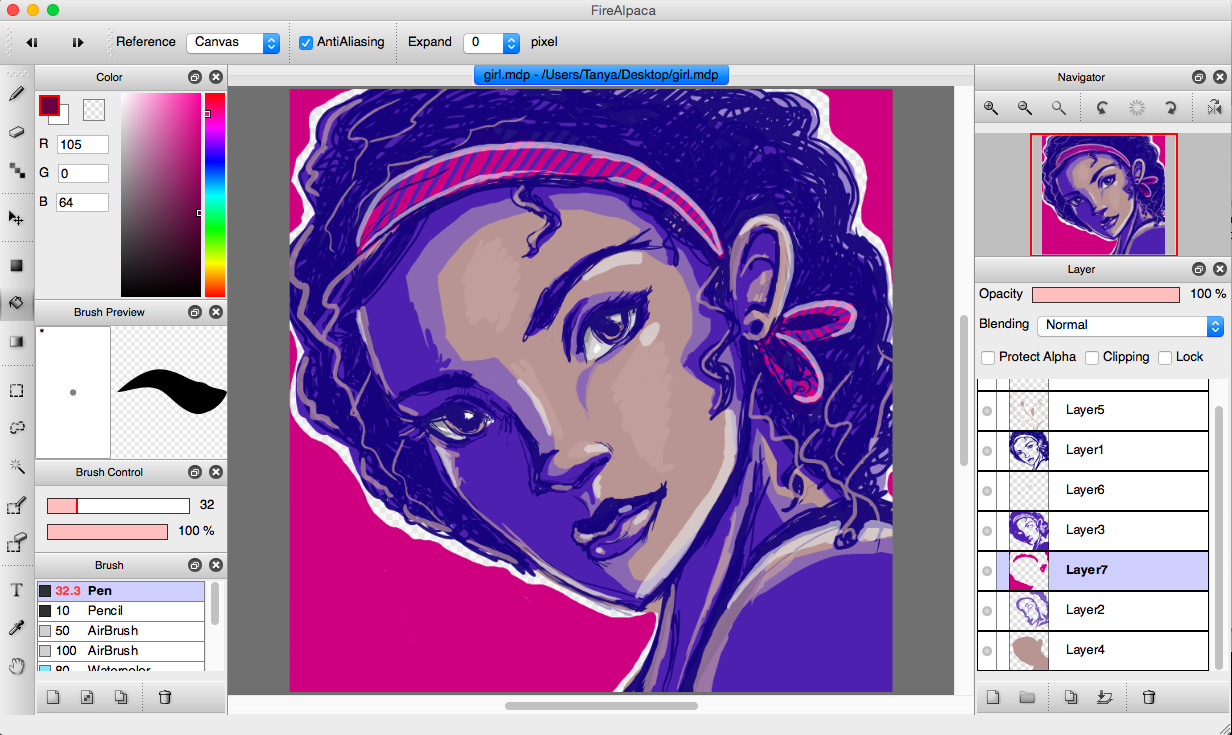Undock the Brush Control panel
The image size is (1232, 735).
pyautogui.click(x=195, y=472)
